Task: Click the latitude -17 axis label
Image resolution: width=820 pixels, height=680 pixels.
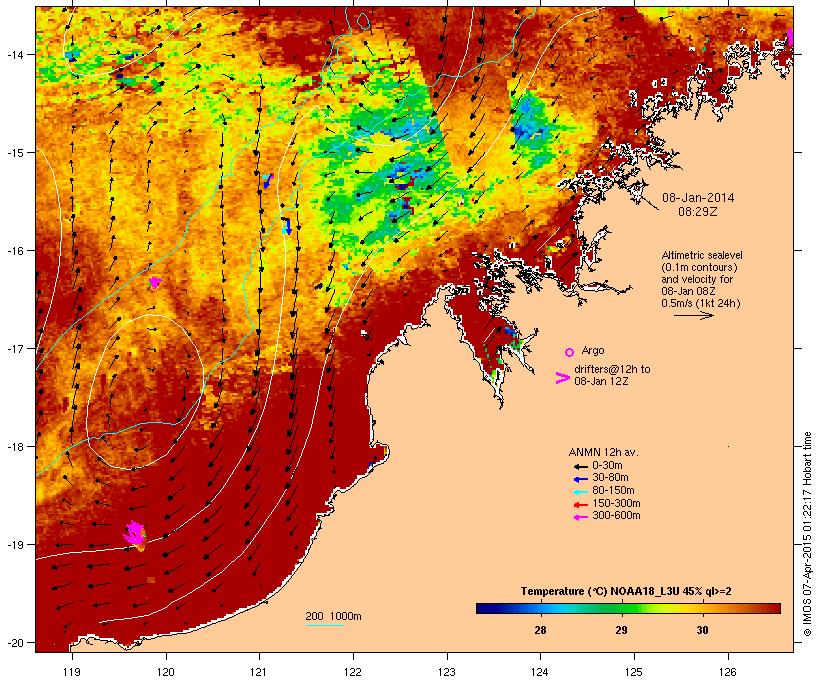Action: [14, 349]
